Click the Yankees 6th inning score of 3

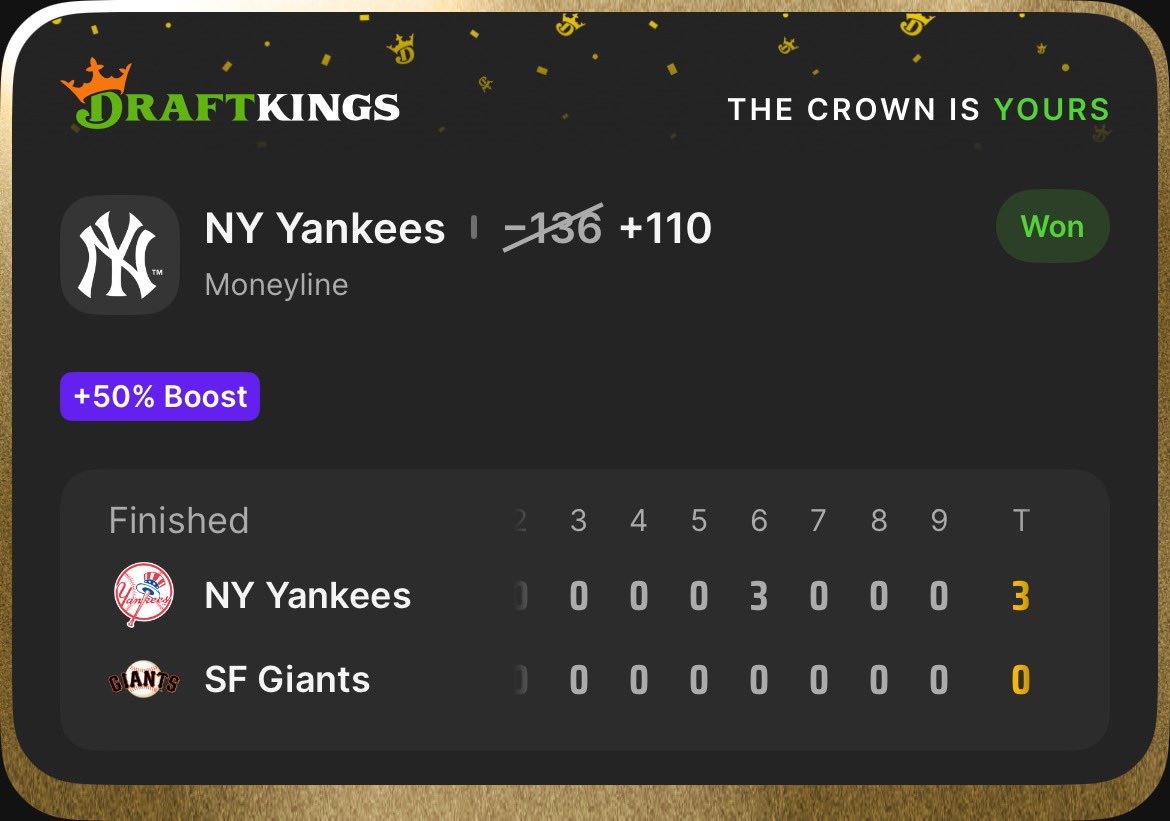click(759, 597)
